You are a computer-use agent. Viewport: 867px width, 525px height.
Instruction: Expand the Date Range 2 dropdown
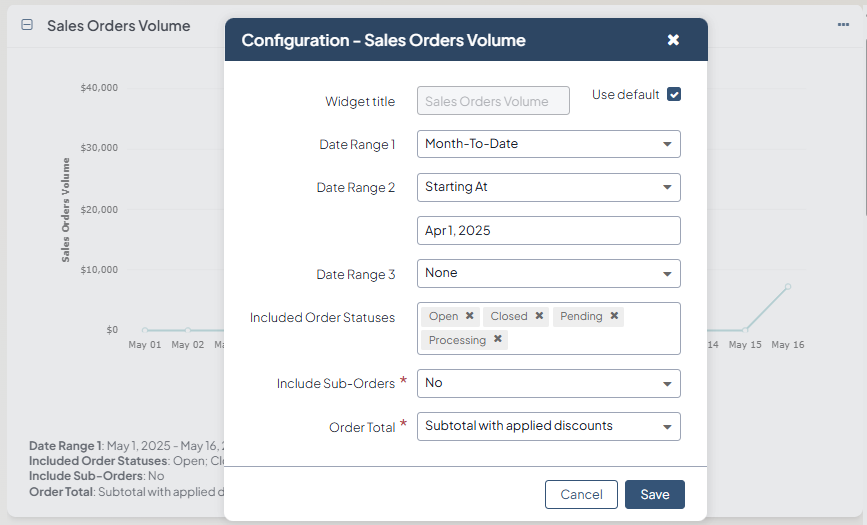click(x=548, y=187)
